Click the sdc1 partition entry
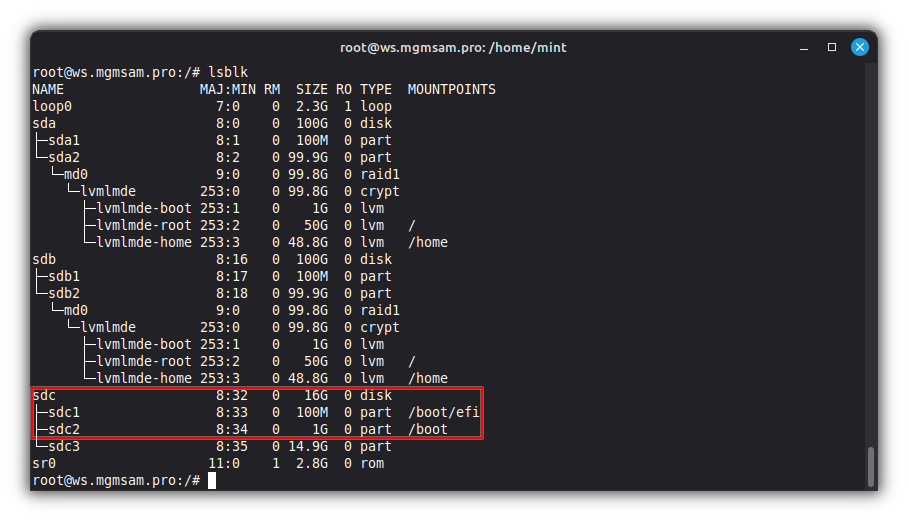The height and width of the screenshot is (521, 908). (64, 412)
